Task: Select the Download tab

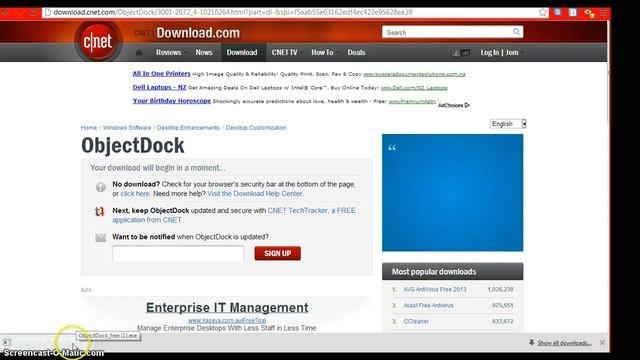Action: [x=242, y=53]
